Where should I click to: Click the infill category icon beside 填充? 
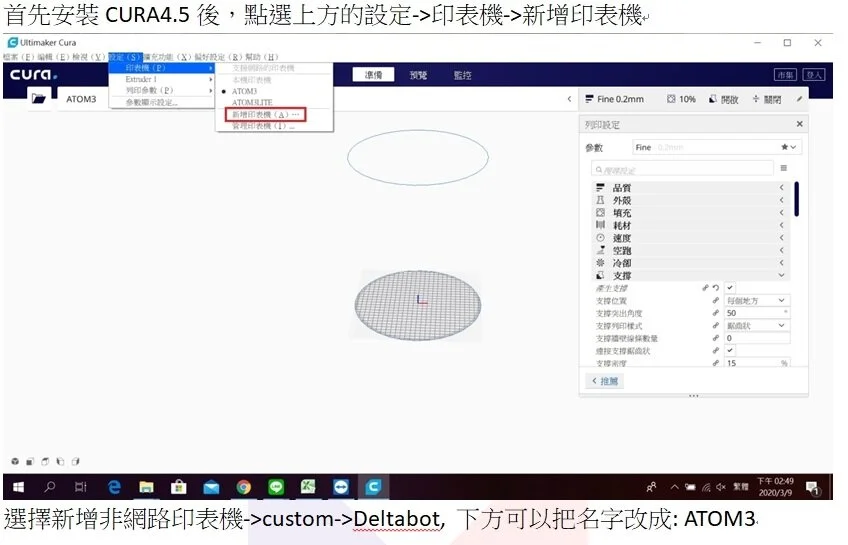click(600, 212)
